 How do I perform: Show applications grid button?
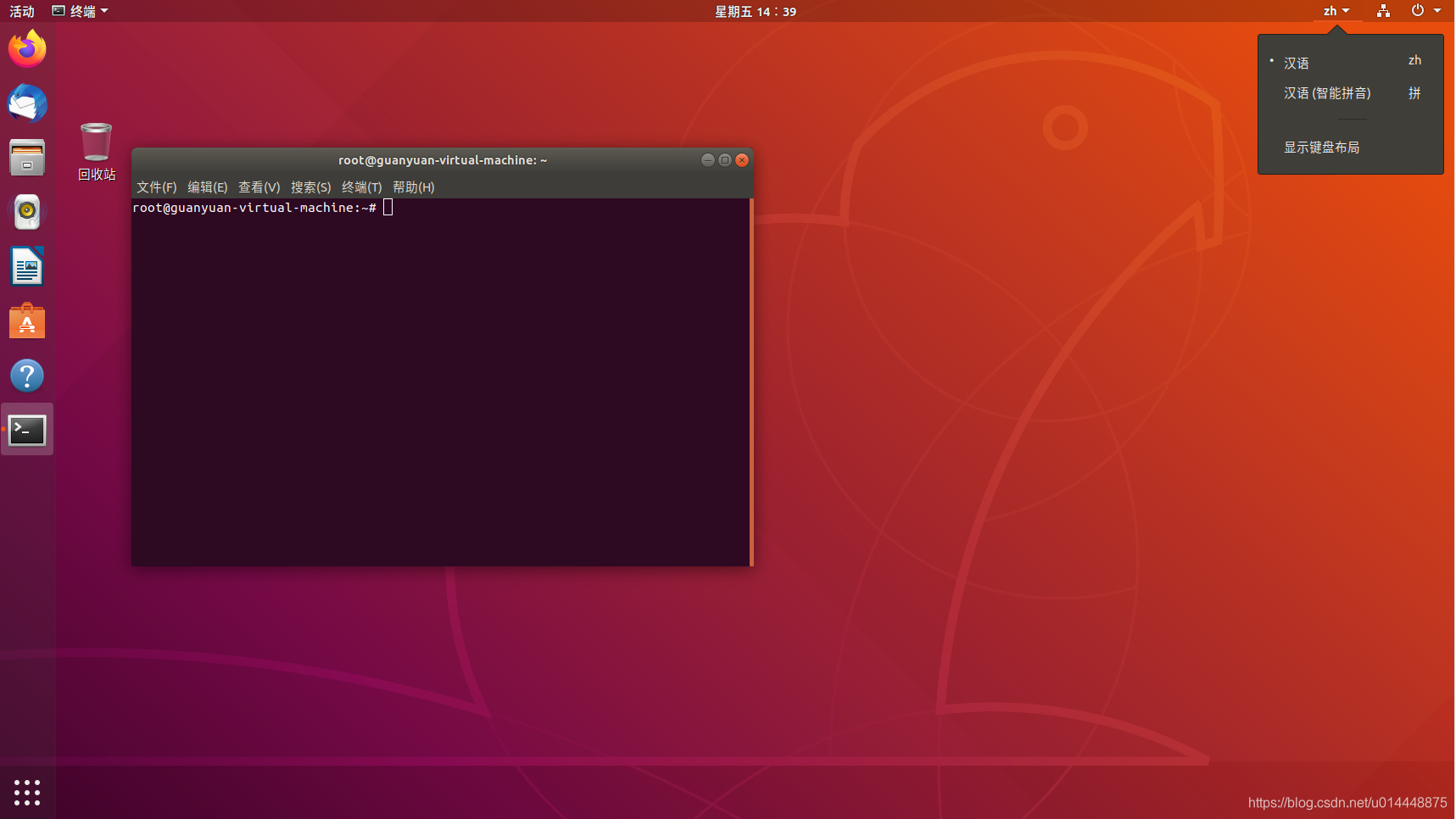tap(27, 793)
